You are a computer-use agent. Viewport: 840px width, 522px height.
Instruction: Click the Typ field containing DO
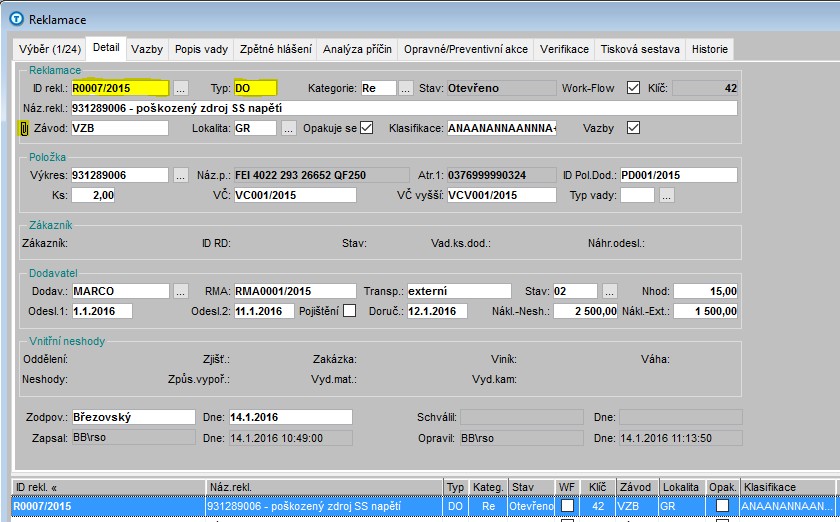pos(255,88)
